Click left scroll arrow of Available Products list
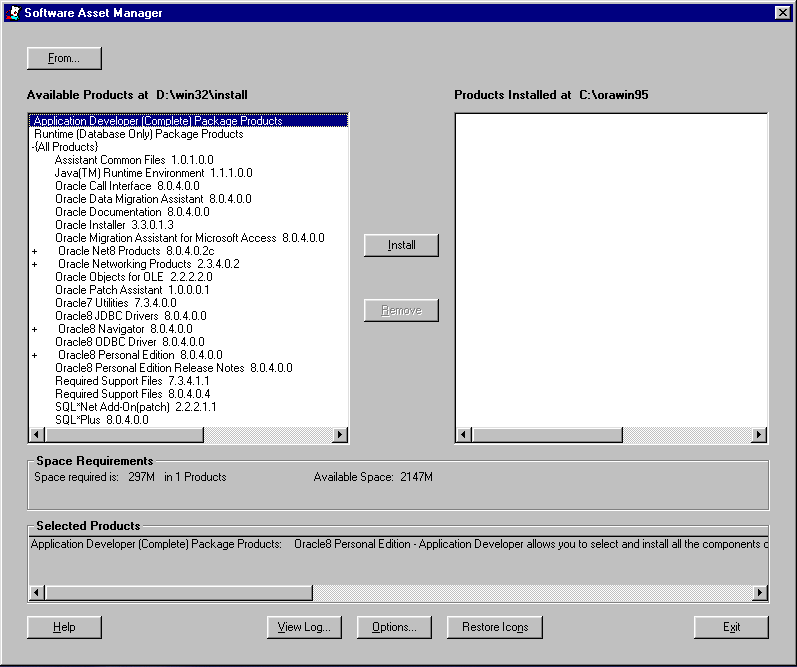Screen dimensions: 797x667 point(37,435)
